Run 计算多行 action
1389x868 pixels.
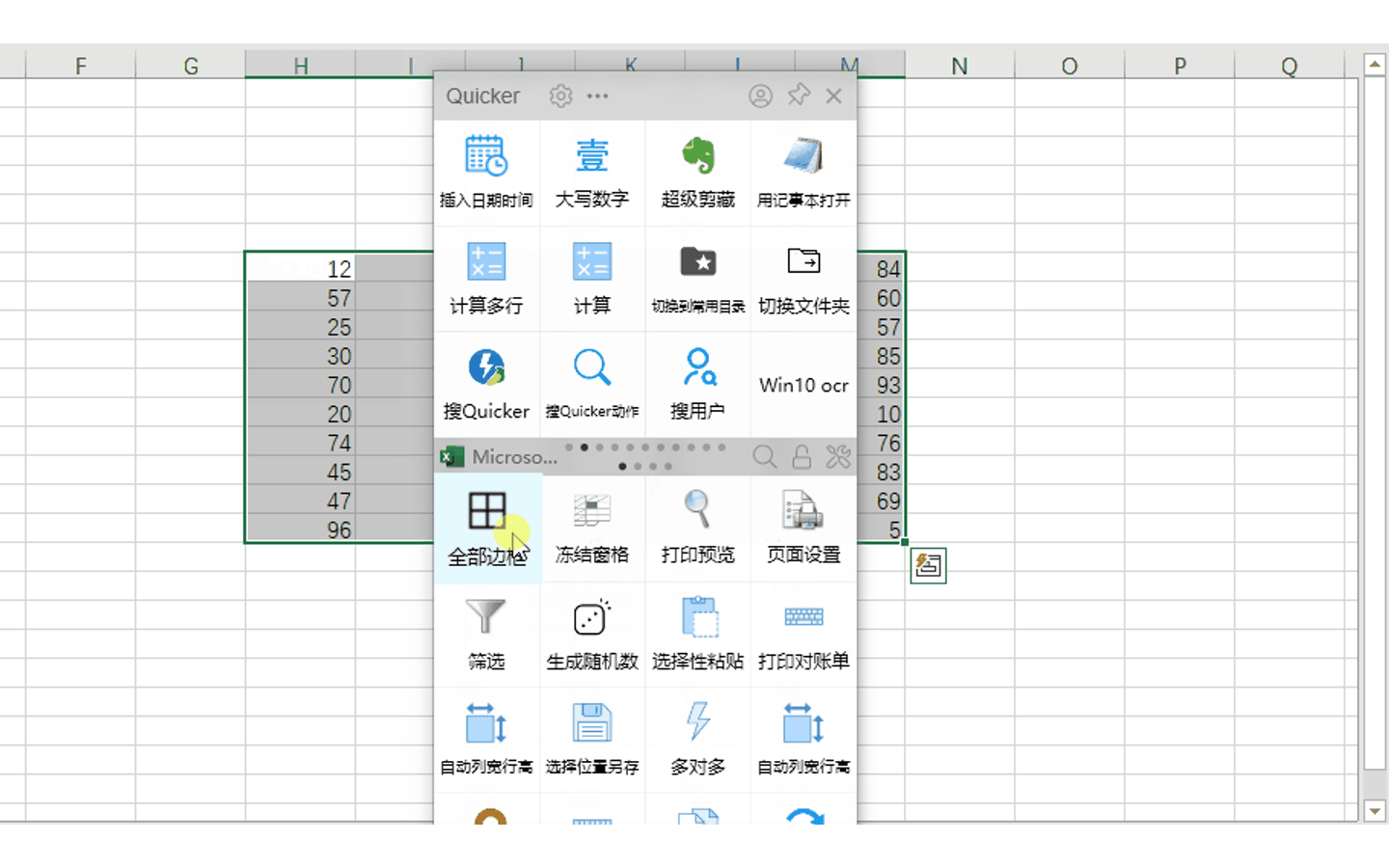click(x=486, y=280)
